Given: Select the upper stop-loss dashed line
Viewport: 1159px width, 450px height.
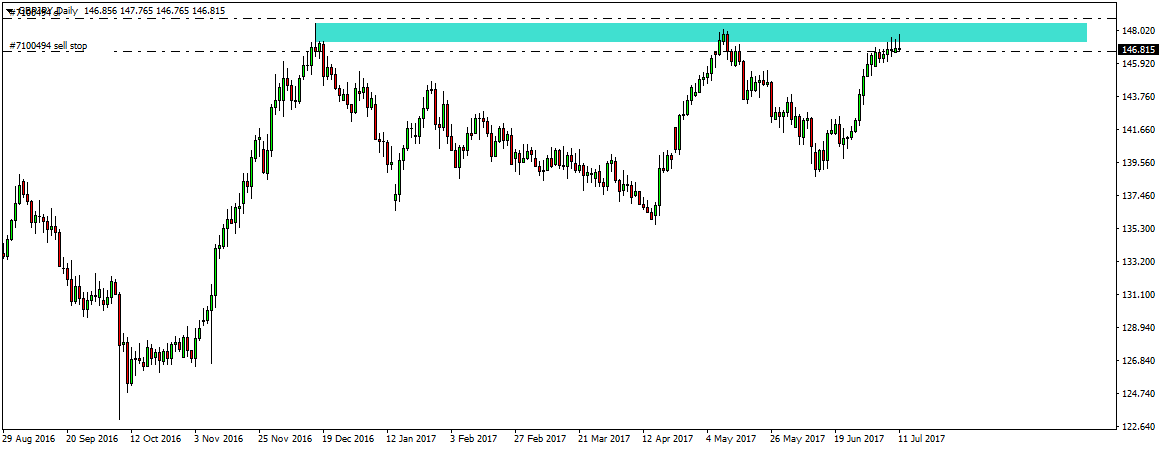Looking at the screenshot, I should click(558, 18).
